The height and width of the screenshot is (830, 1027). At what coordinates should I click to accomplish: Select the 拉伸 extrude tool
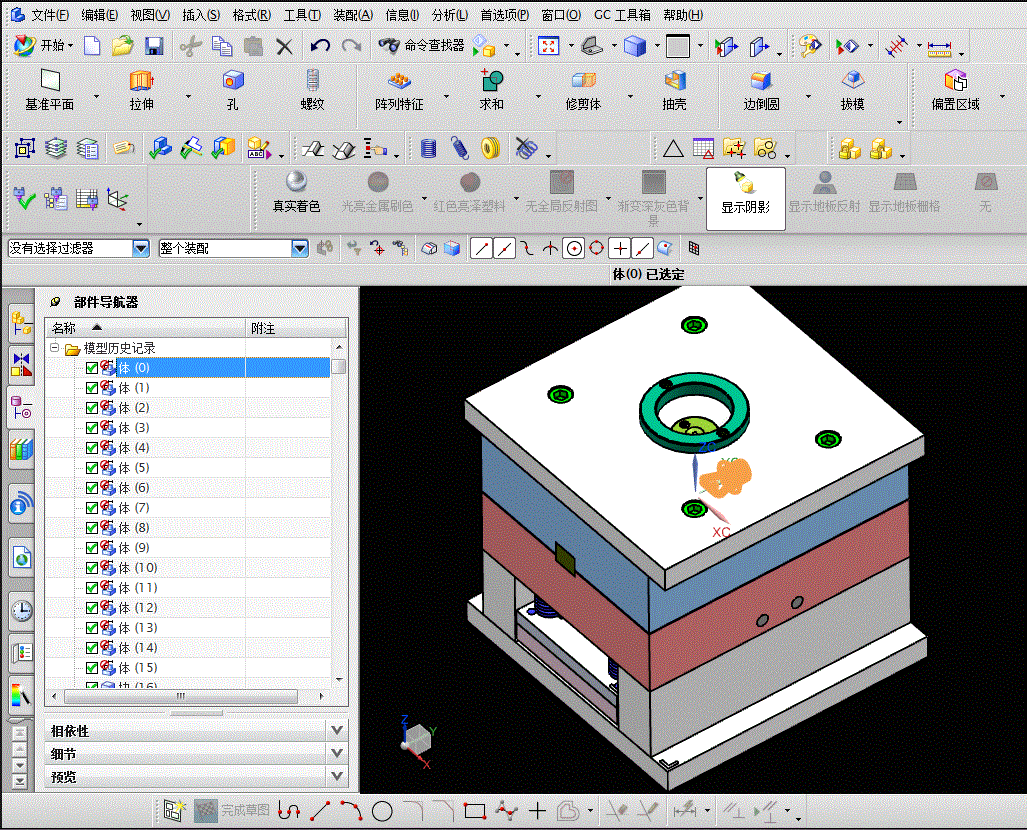pyautogui.click(x=141, y=91)
